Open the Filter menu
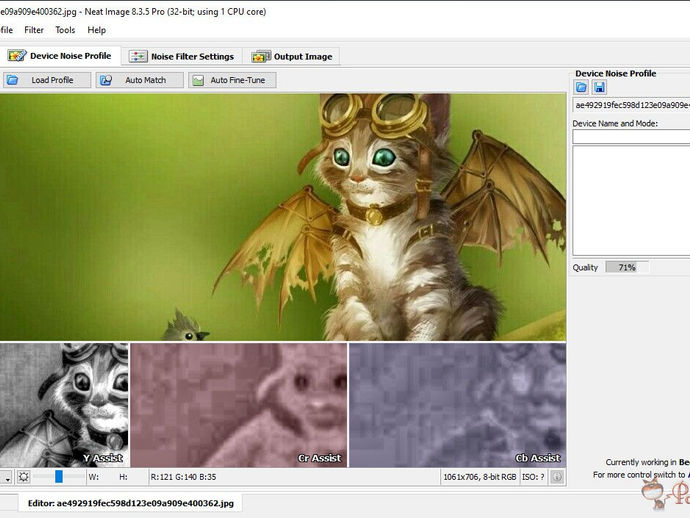This screenshot has width=690, height=518. [x=34, y=30]
